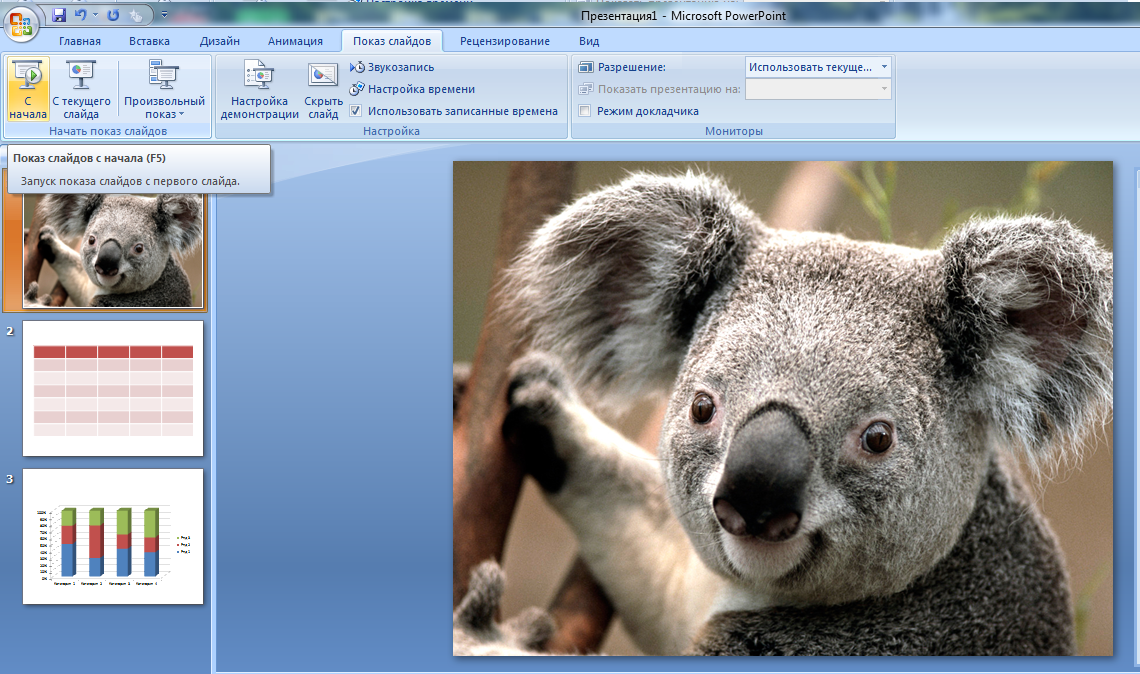Enable the 'Режим докладчика' checkbox
This screenshot has height=674, width=1140.
tap(585, 111)
